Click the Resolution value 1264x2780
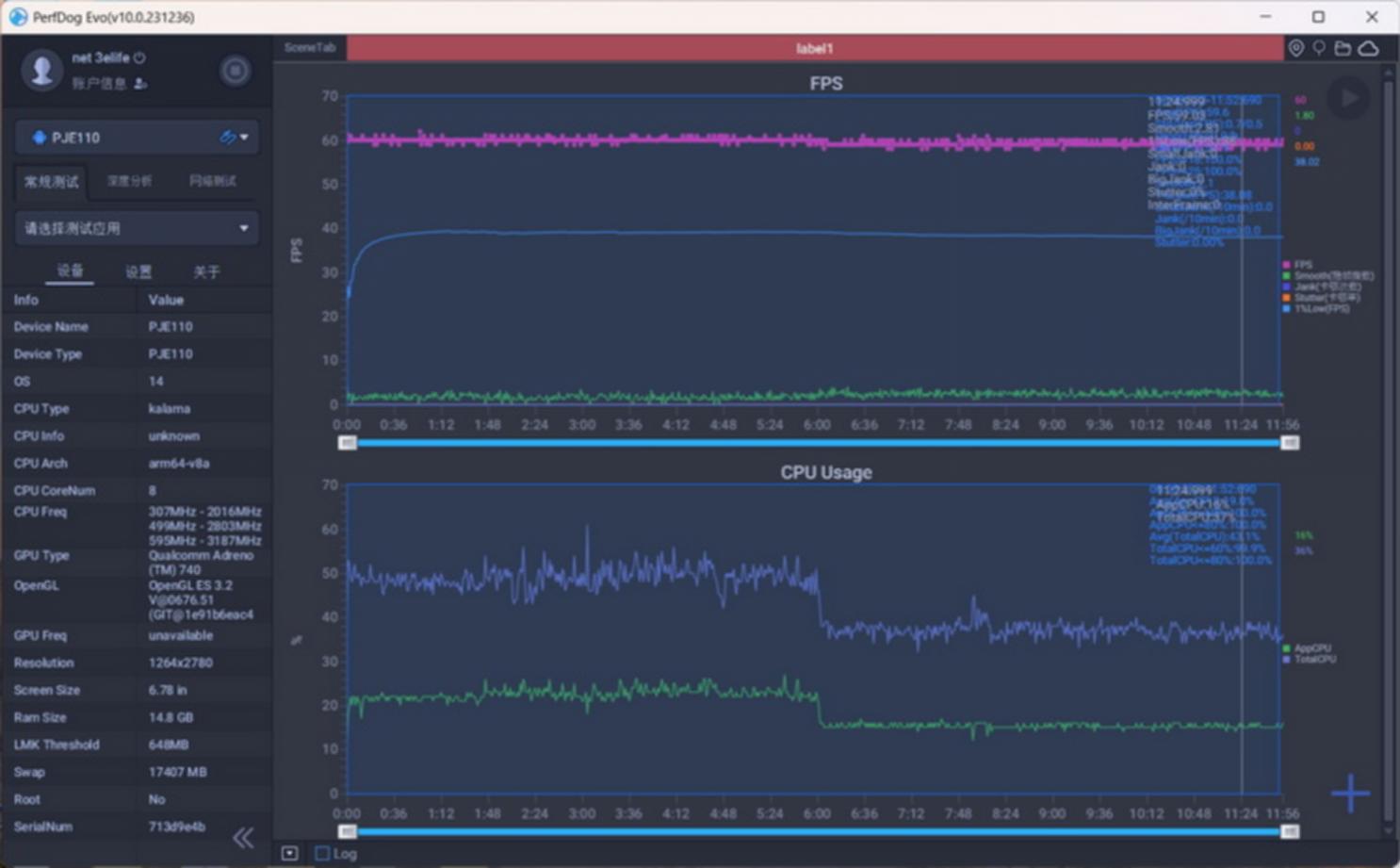 pos(181,663)
